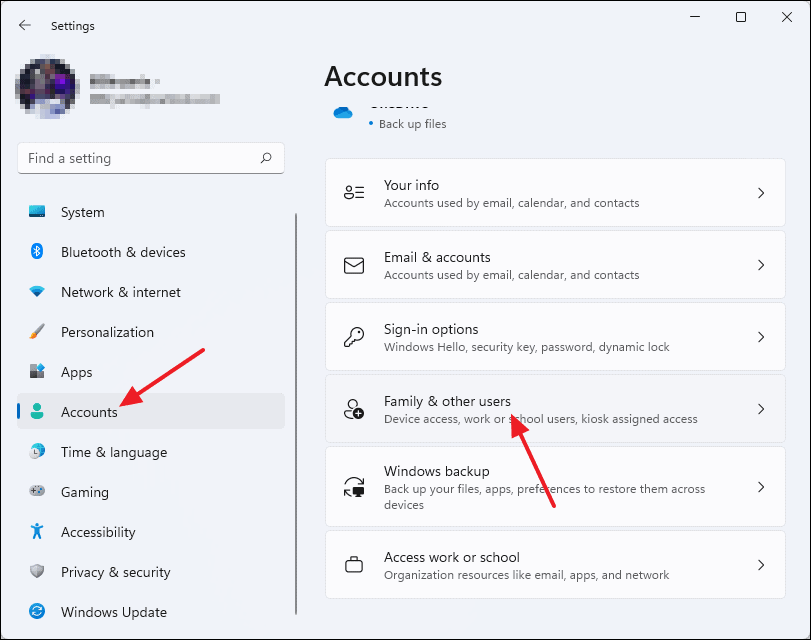Click the Back up files link

coord(412,123)
